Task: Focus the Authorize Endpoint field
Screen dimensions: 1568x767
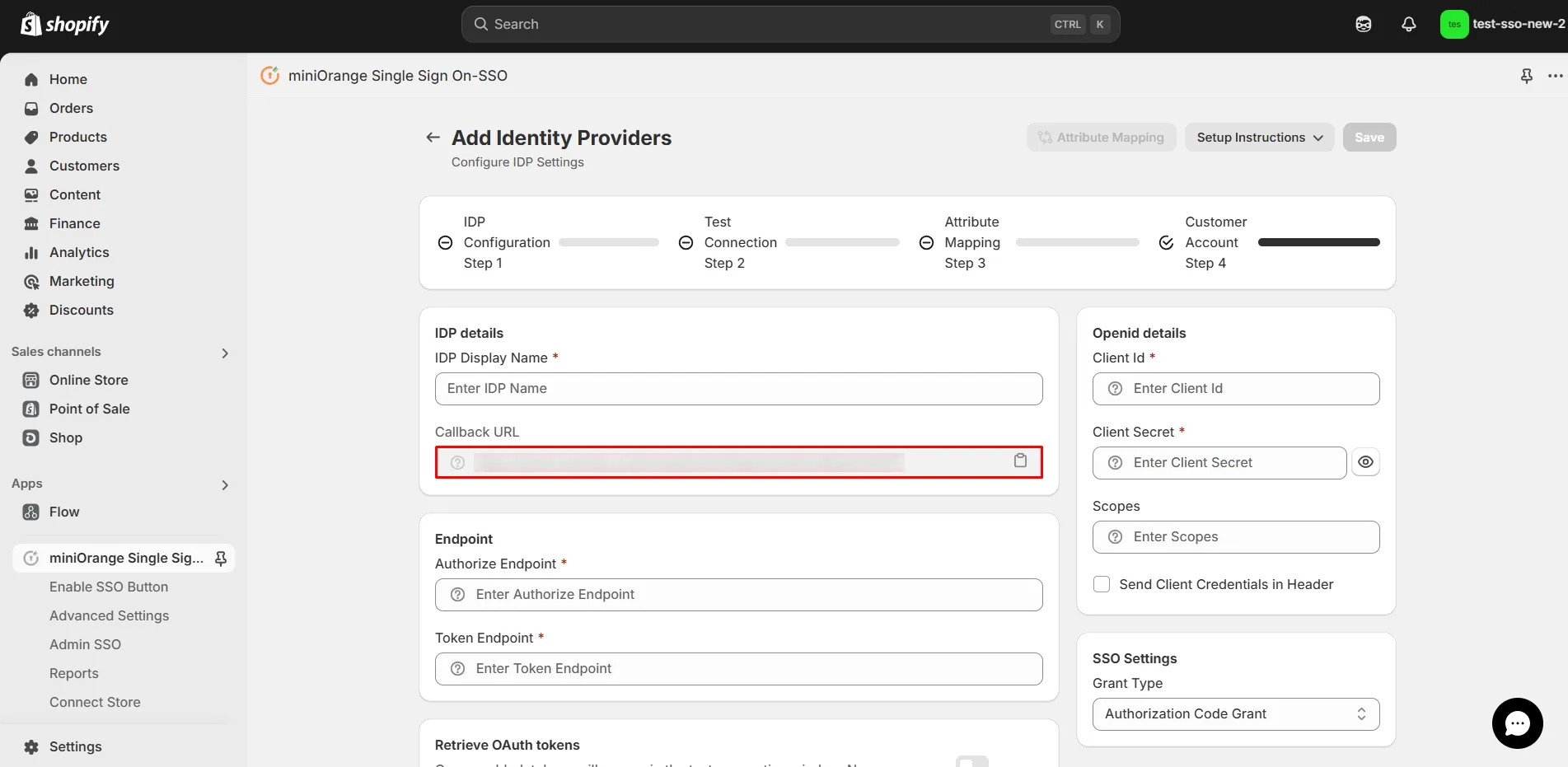Action: click(738, 595)
